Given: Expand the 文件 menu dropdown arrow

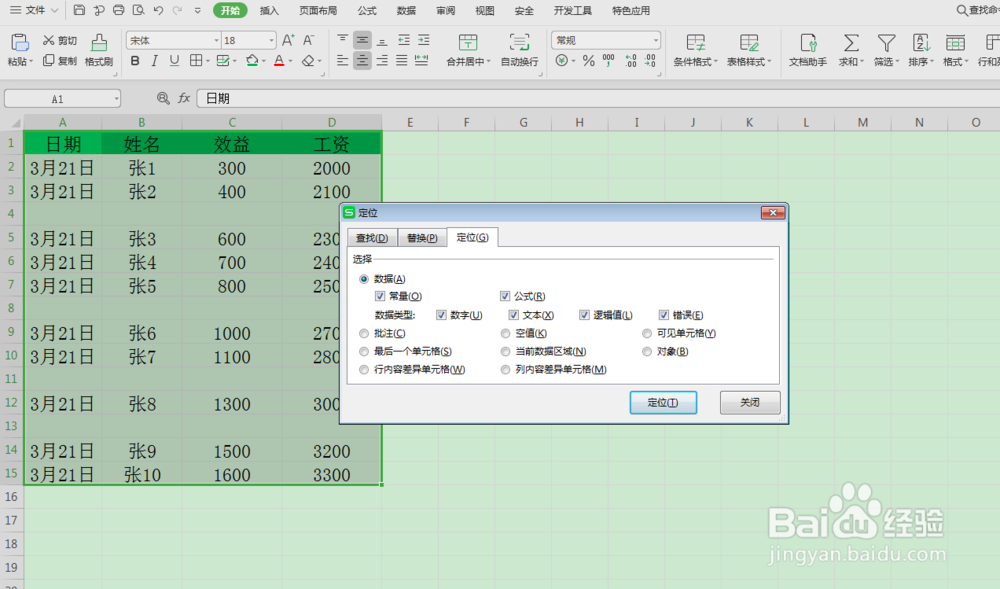Looking at the screenshot, I should (55, 10).
